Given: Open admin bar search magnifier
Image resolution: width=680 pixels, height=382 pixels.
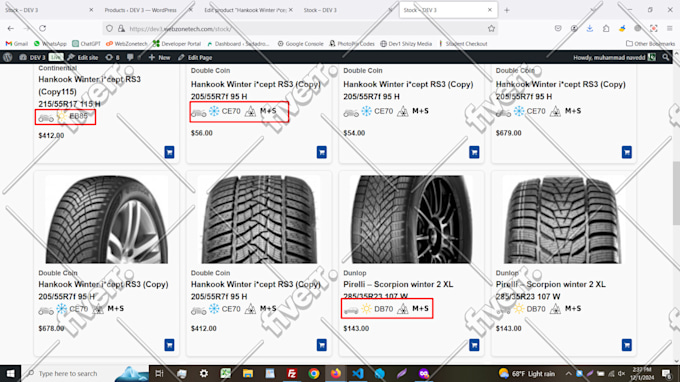Looking at the screenshot, I should click(x=665, y=57).
